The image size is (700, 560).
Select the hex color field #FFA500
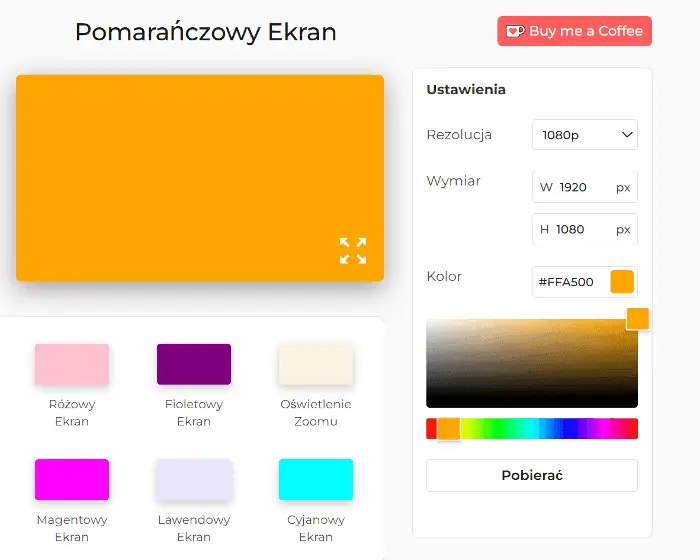pyautogui.click(x=570, y=282)
